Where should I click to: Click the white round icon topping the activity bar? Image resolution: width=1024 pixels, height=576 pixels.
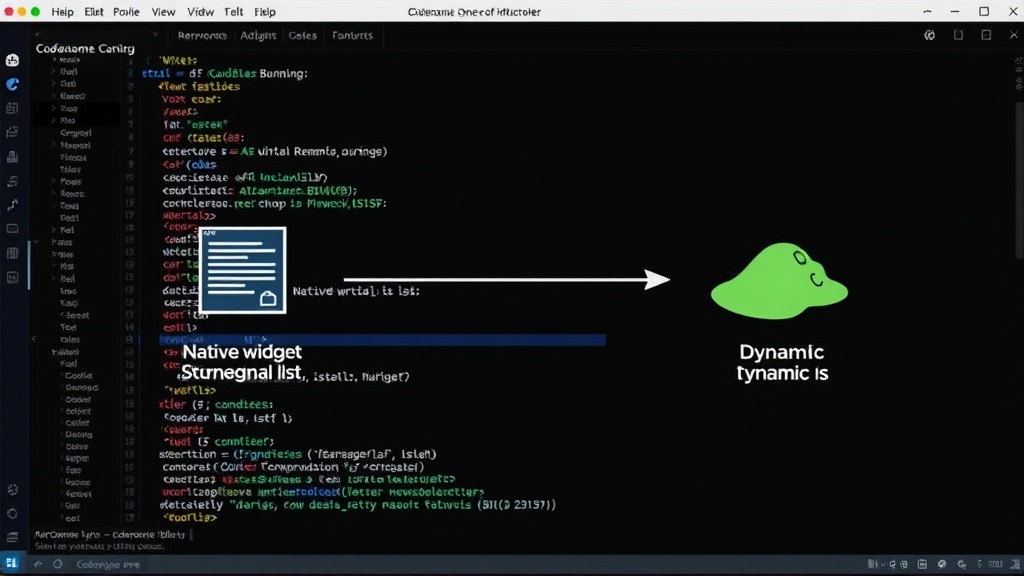tap(12, 60)
